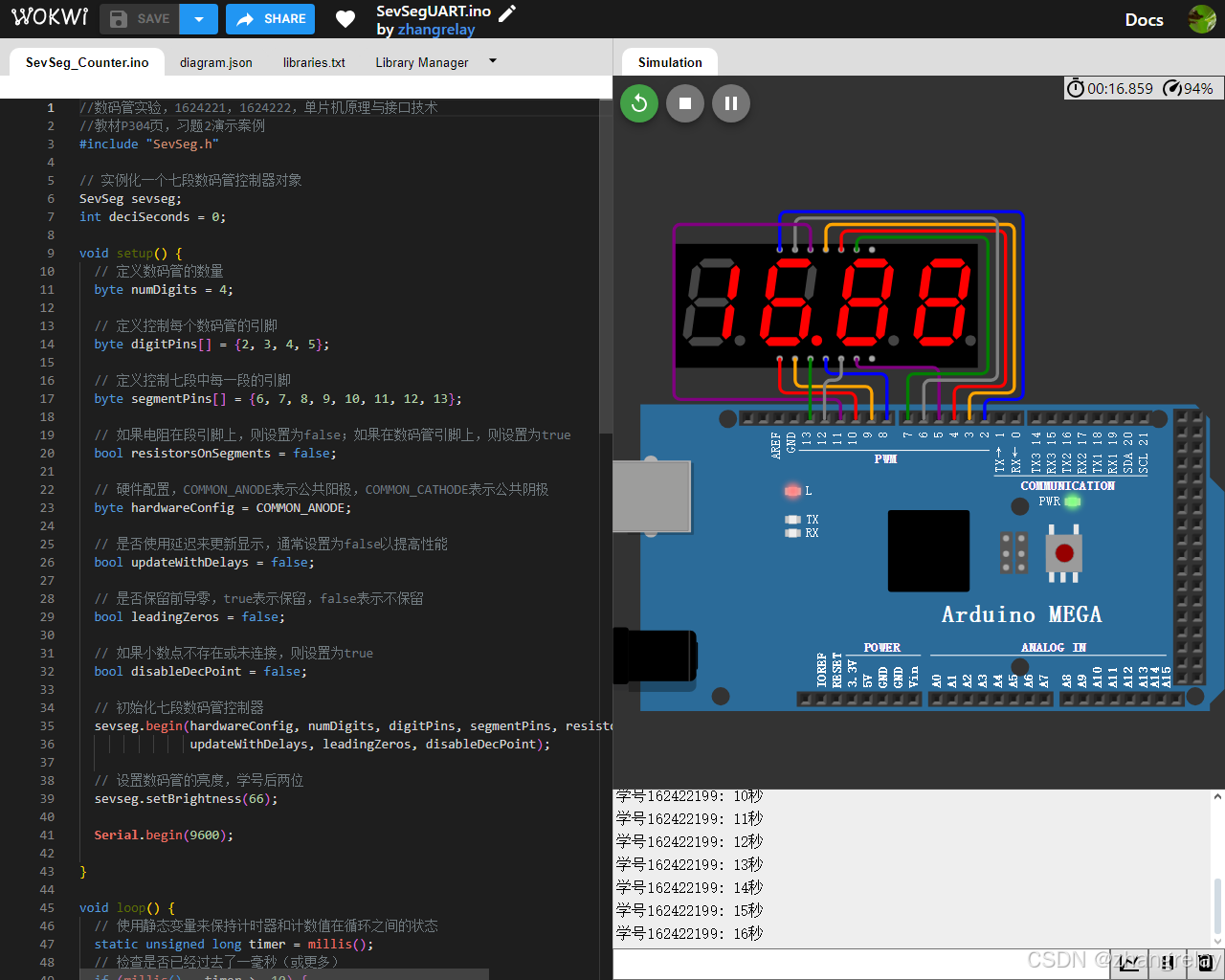Click the Arduino MEGA USB port

pyautogui.click(x=652, y=496)
